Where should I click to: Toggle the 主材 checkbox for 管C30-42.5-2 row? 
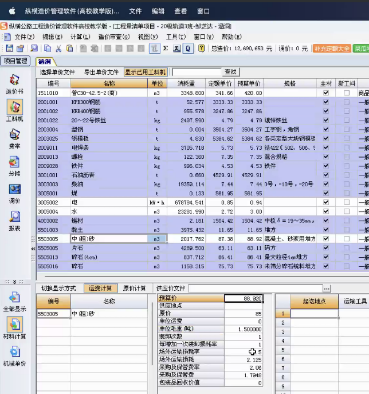[x=326, y=93]
